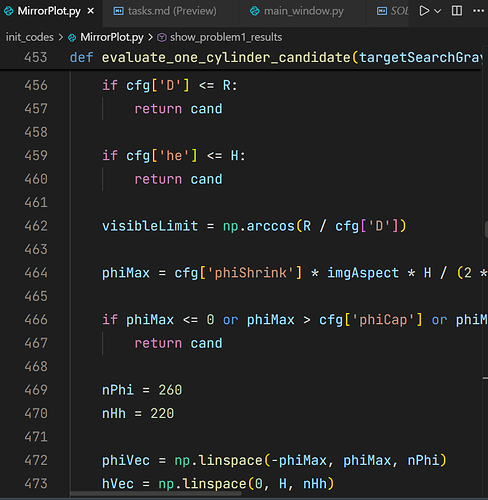Open show_problem1_results breadcrumb symbol
Image resolution: width=488 pixels, height=500 pixels.
click(x=226, y=37)
